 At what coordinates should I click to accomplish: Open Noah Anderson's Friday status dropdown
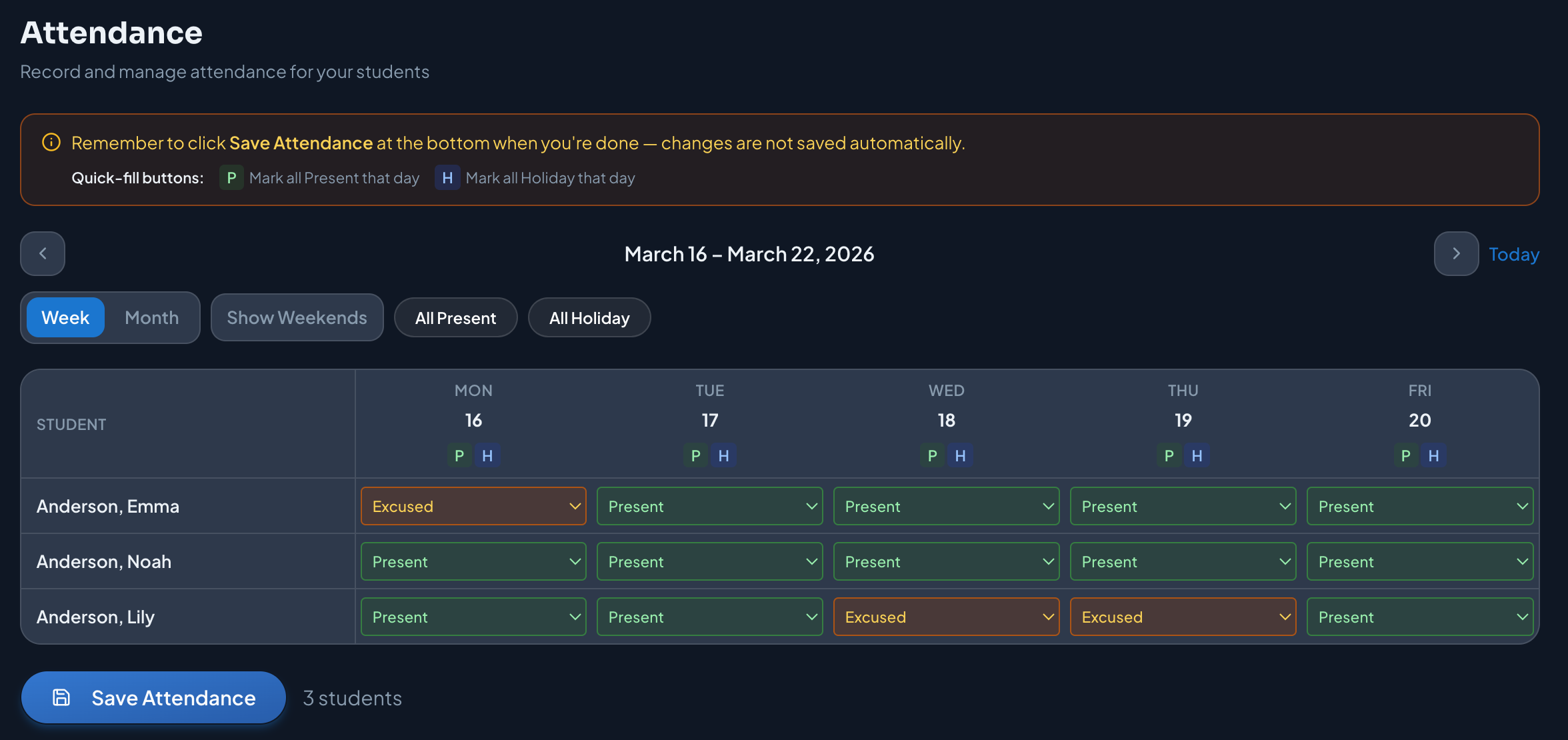point(1420,561)
